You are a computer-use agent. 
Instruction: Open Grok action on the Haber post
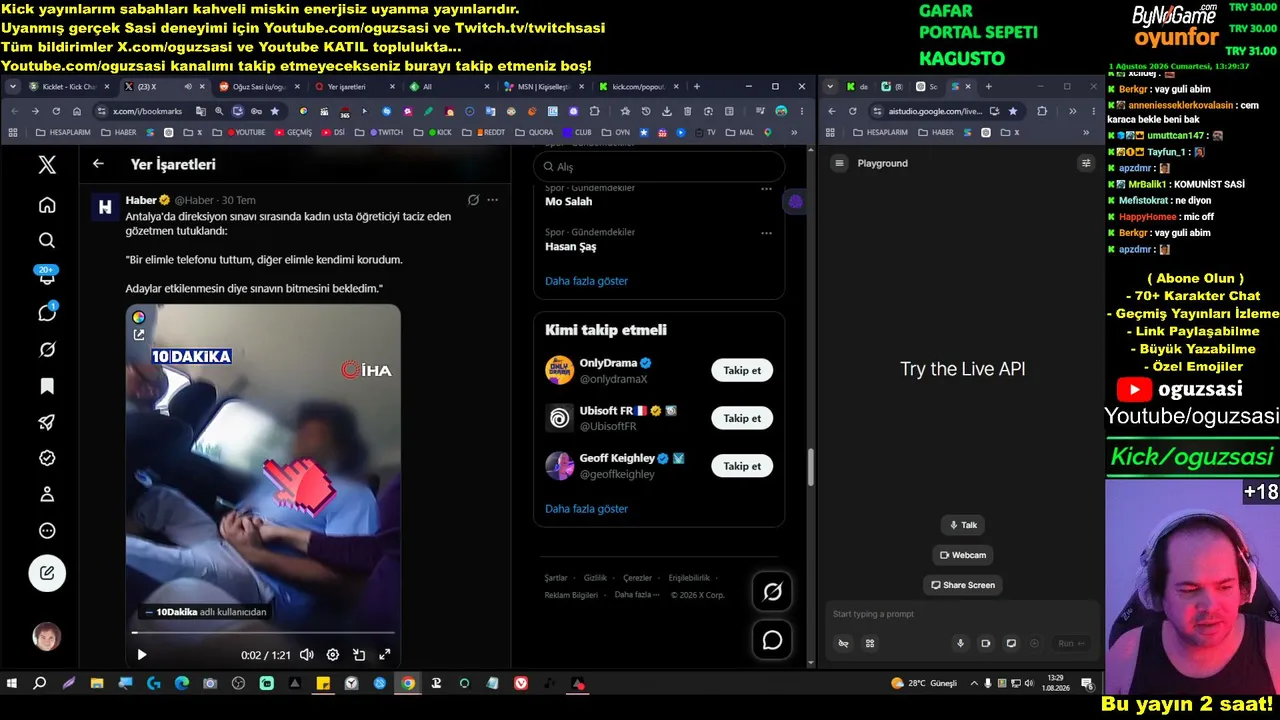point(473,200)
